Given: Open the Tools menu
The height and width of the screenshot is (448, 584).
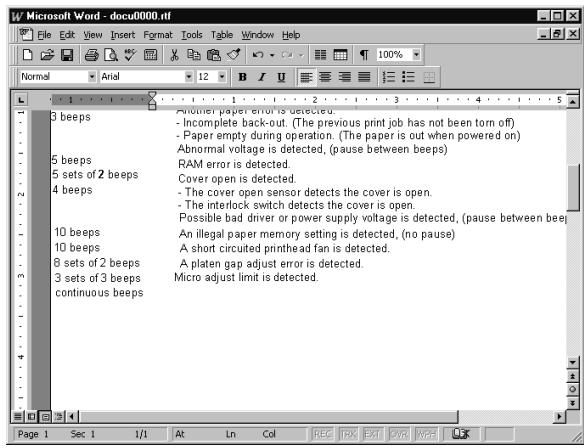Looking at the screenshot, I should (192, 35).
